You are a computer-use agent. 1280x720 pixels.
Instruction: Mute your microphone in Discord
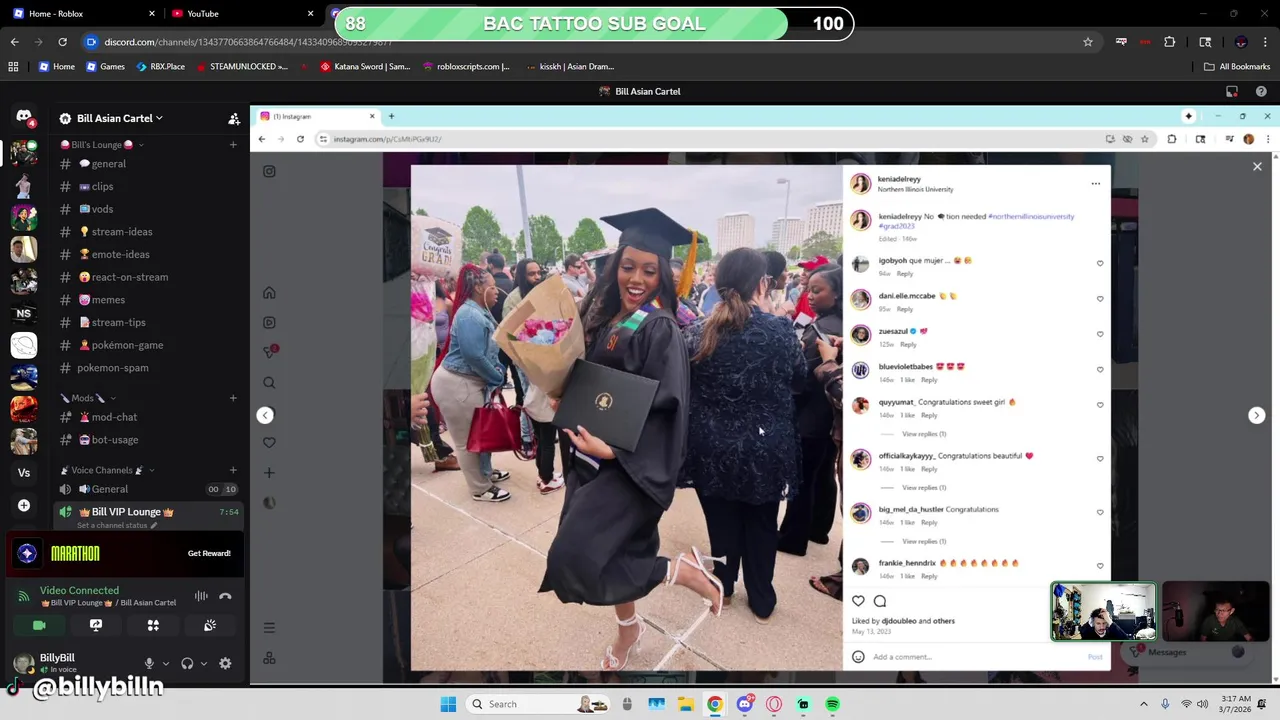click(149, 663)
